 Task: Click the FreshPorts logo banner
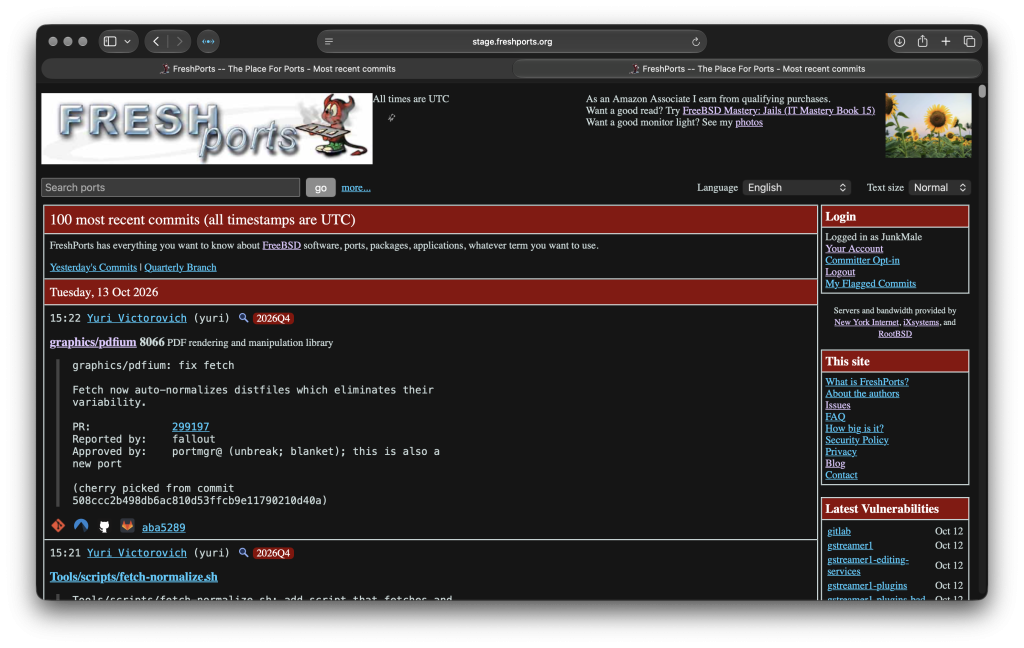point(207,128)
